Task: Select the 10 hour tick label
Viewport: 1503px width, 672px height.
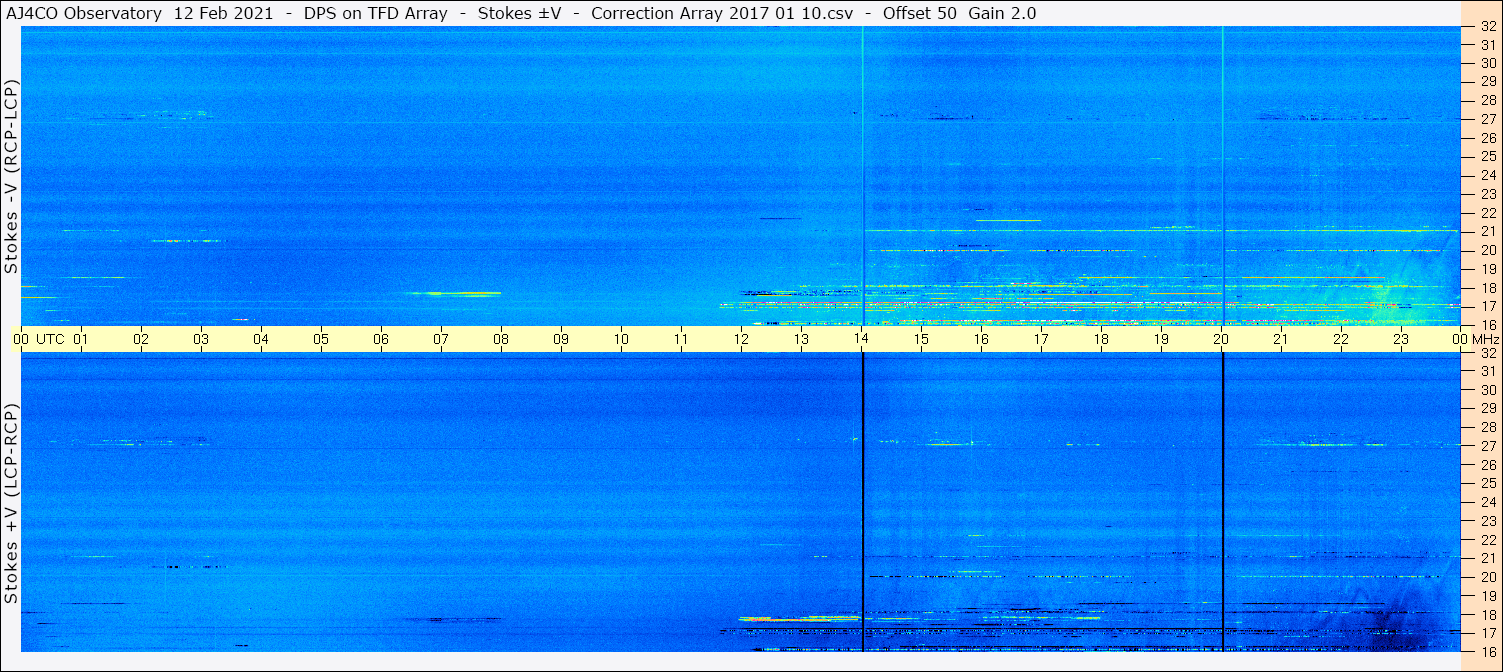Action: (x=621, y=339)
